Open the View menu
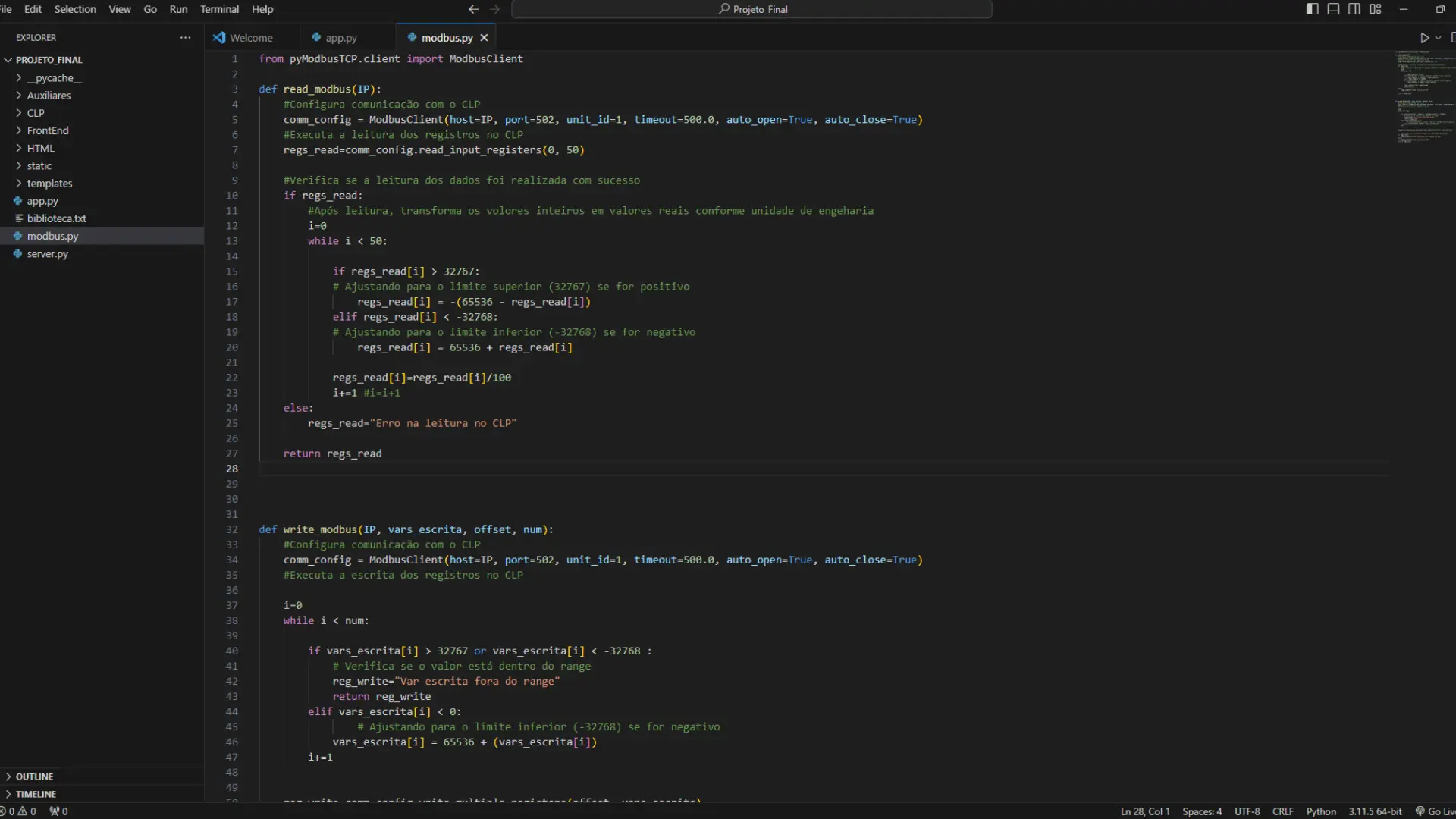1456x819 pixels. [x=120, y=9]
